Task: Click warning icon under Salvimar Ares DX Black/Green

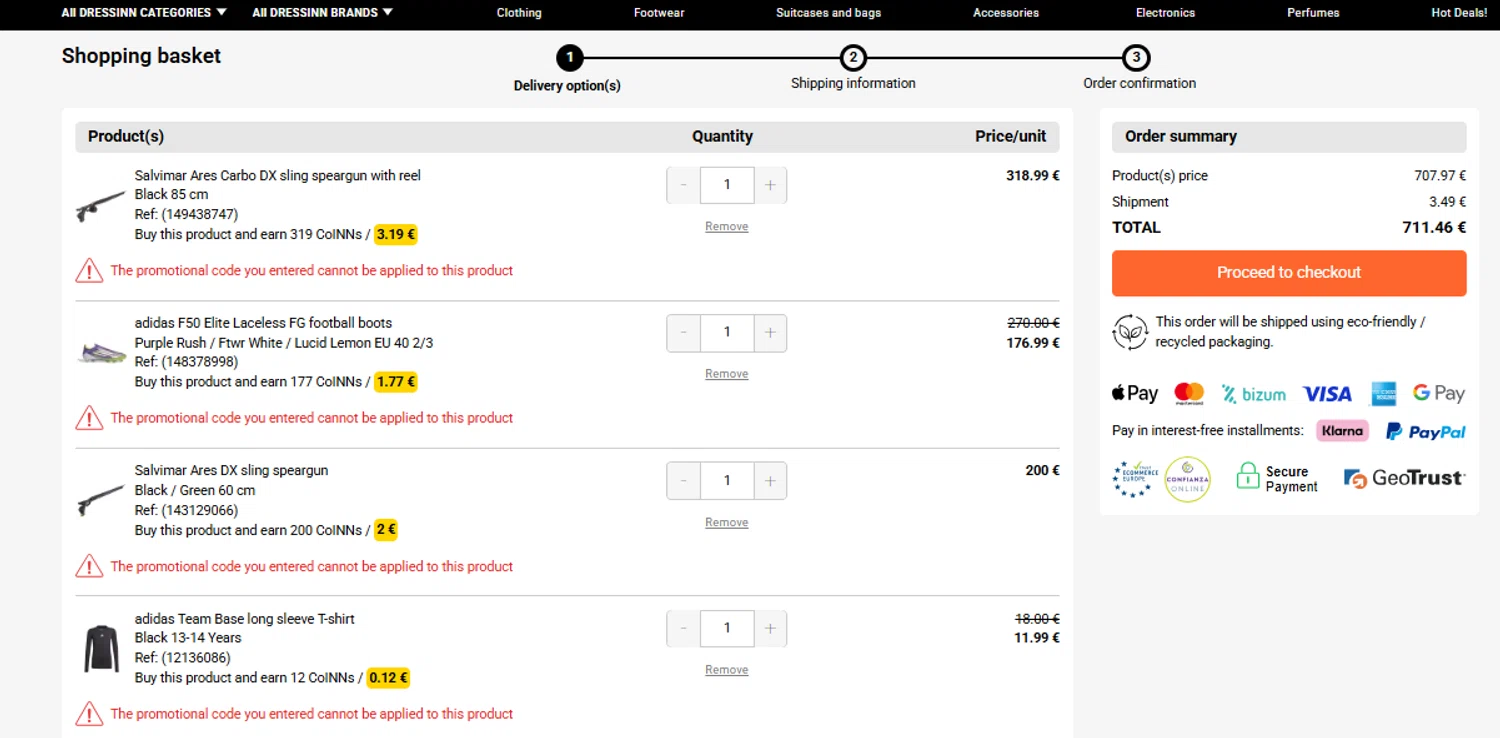Action: (x=89, y=566)
